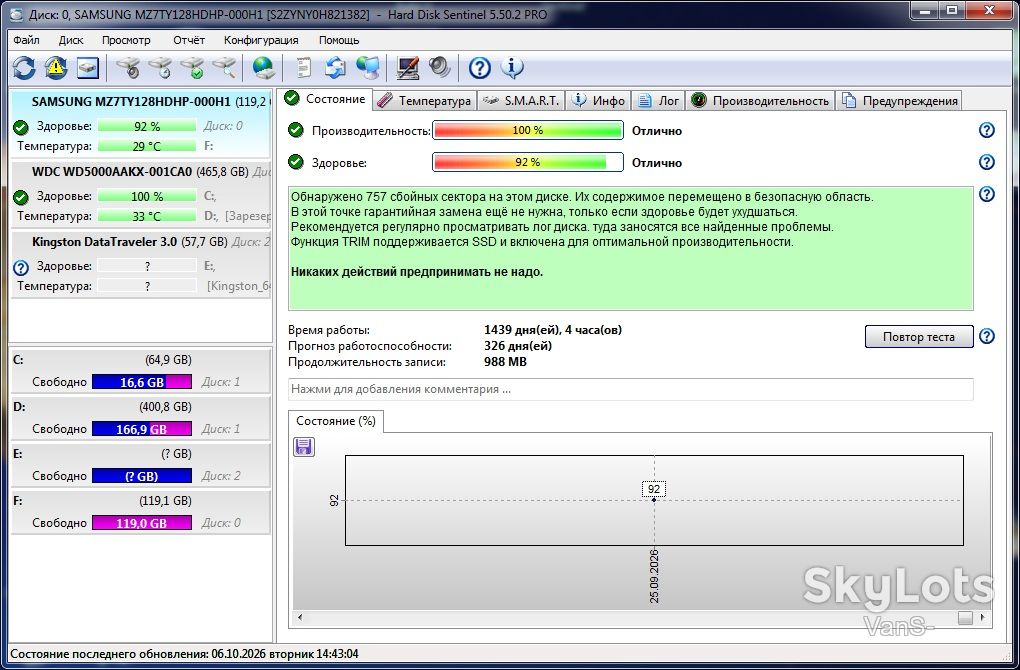Screen dimensions: 1020x670
Task: Click the globe and monitor toolbar icon
Action: pyautogui.click(x=368, y=68)
